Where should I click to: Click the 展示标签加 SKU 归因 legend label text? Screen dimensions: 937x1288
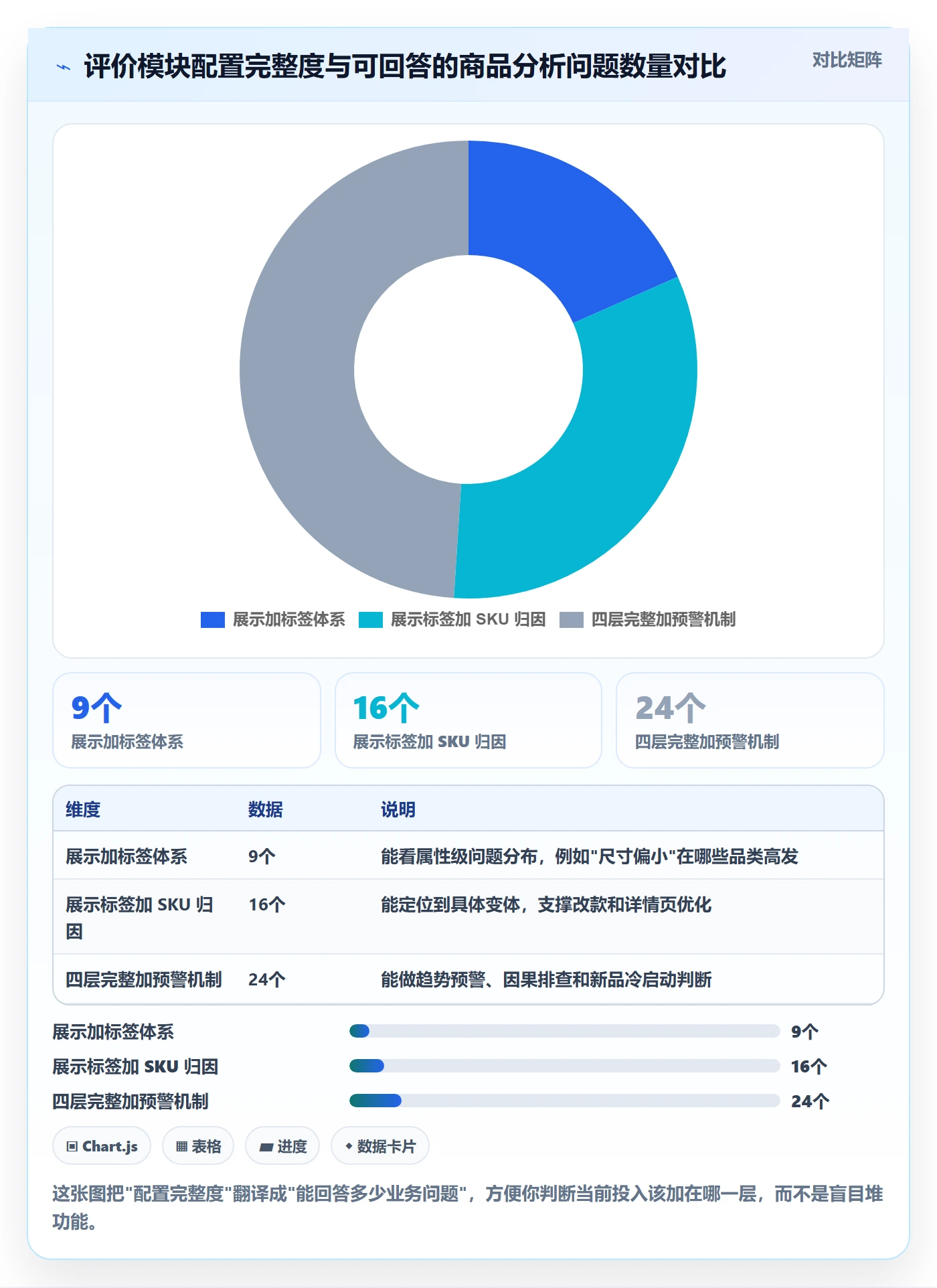click(x=468, y=620)
